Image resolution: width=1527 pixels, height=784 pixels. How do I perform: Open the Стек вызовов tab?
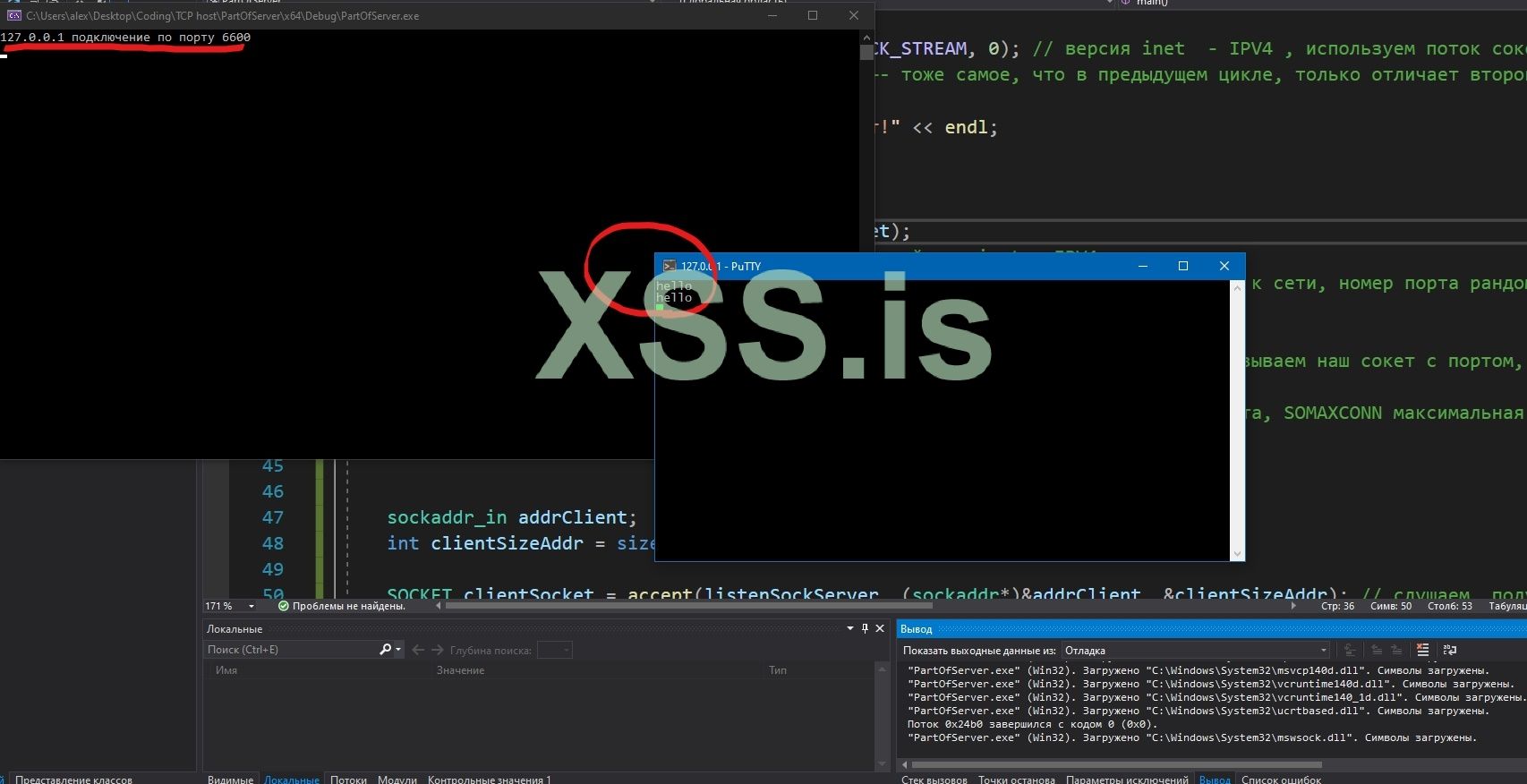point(934,779)
